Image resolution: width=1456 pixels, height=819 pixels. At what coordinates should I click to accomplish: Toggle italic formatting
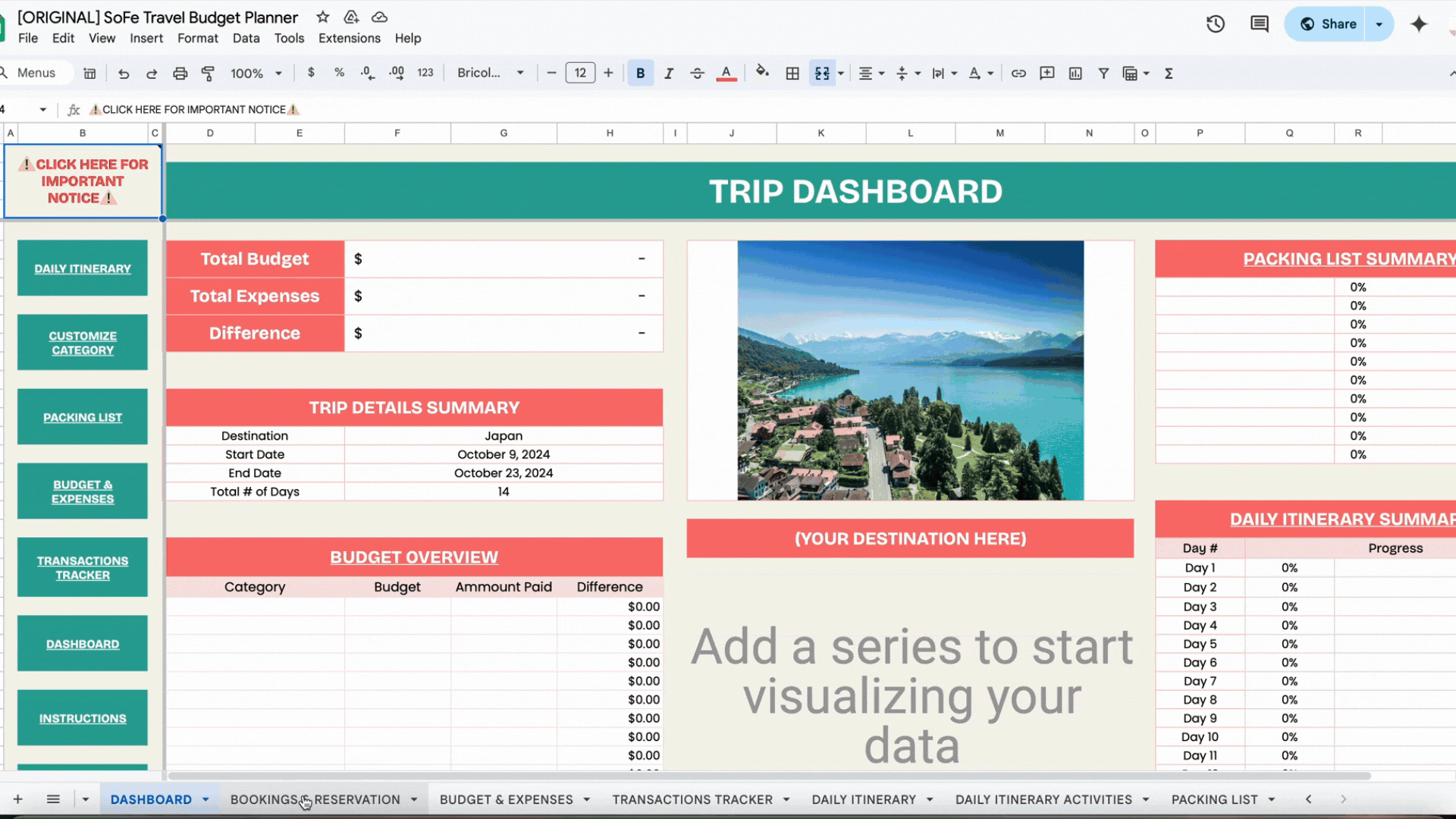coord(669,74)
